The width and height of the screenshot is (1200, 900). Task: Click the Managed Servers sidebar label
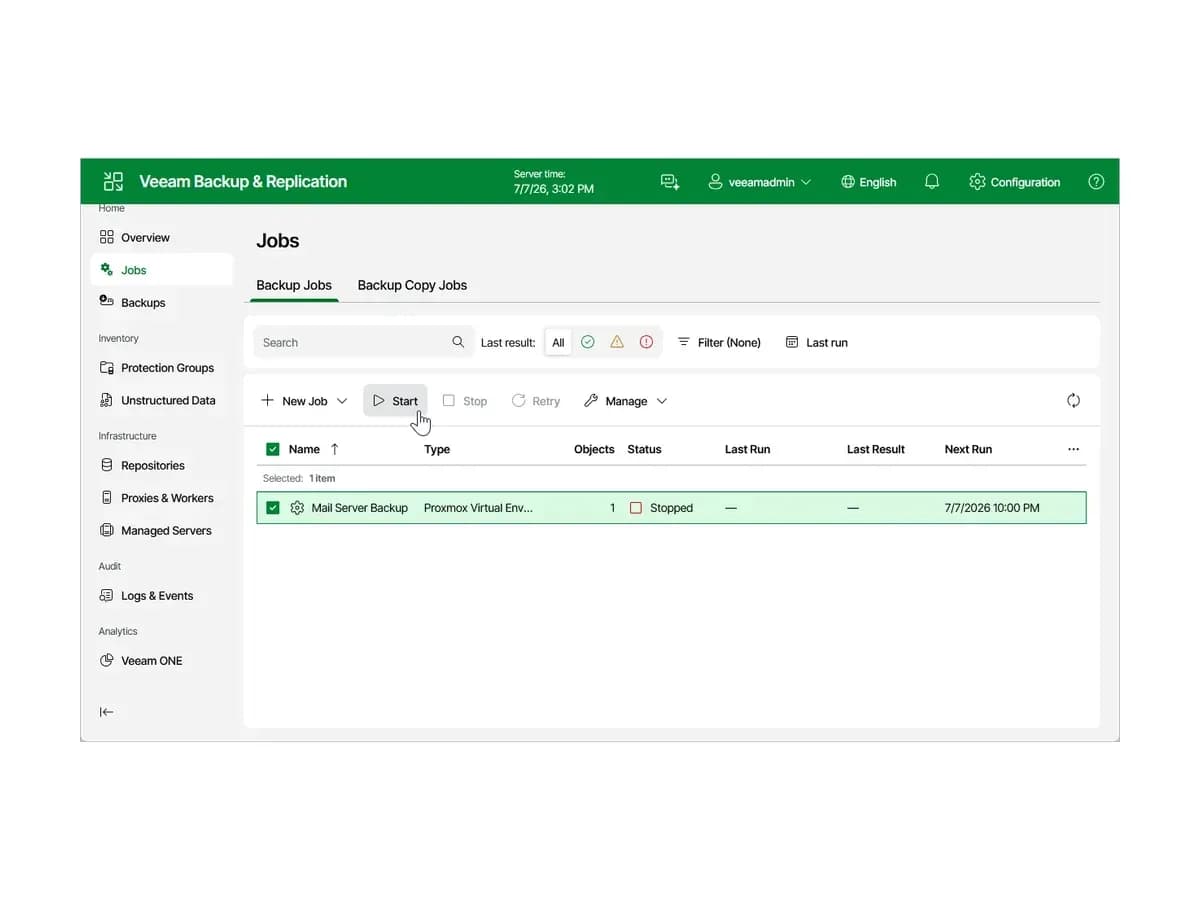click(x=166, y=531)
